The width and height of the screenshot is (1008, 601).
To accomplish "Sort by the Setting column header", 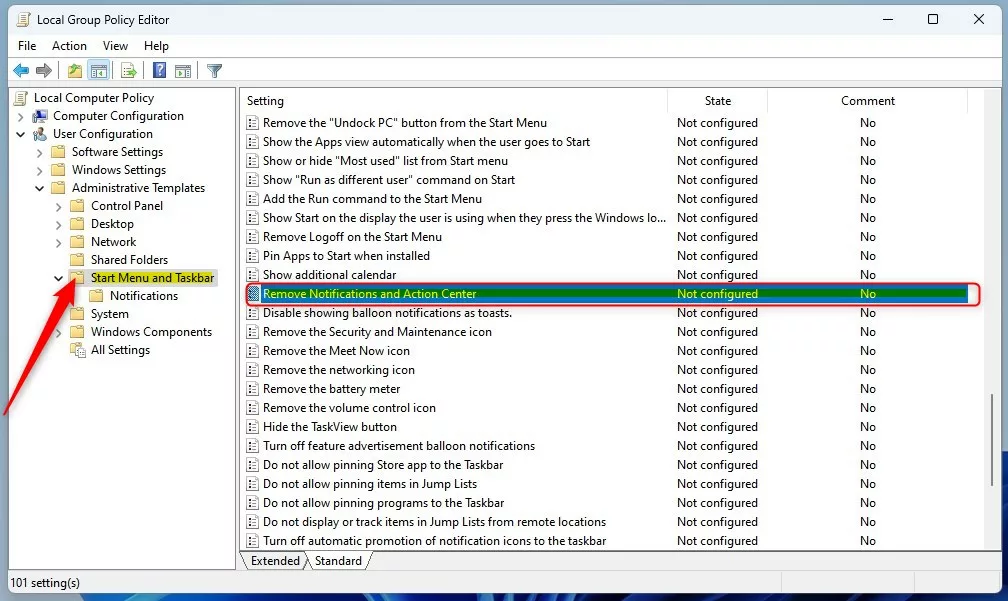I will (x=455, y=101).
